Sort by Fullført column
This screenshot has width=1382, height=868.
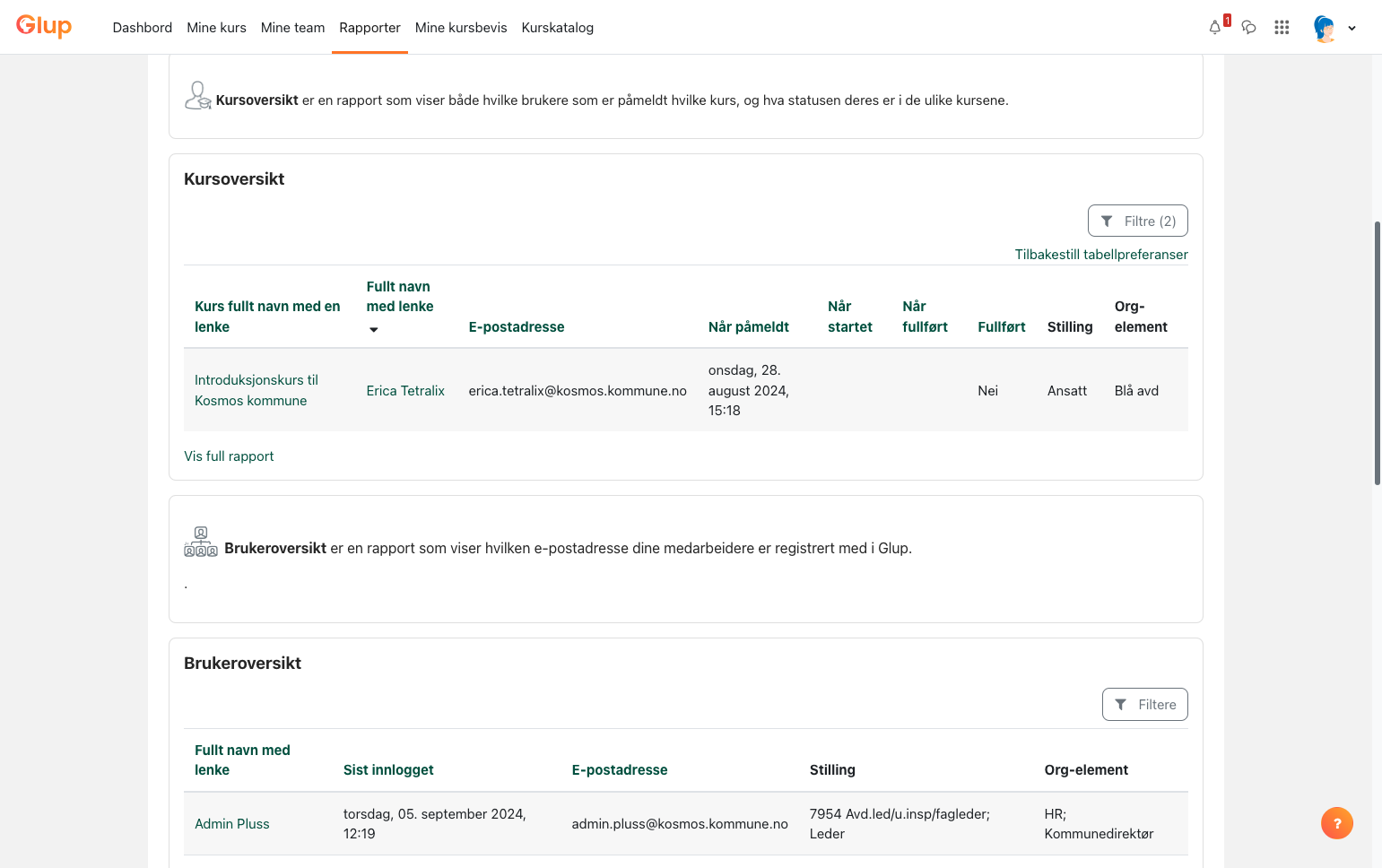pos(1002,326)
